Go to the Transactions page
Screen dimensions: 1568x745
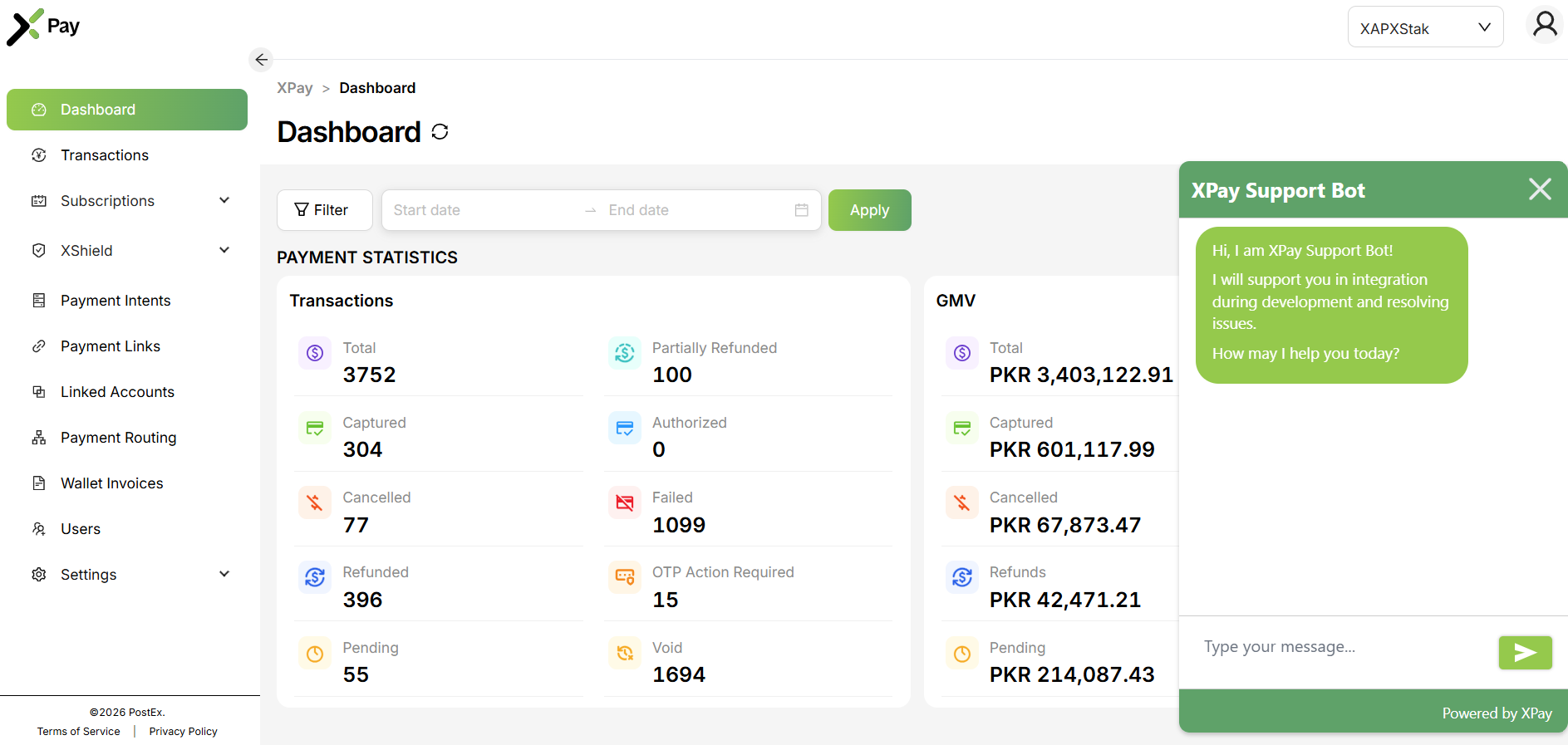click(104, 155)
